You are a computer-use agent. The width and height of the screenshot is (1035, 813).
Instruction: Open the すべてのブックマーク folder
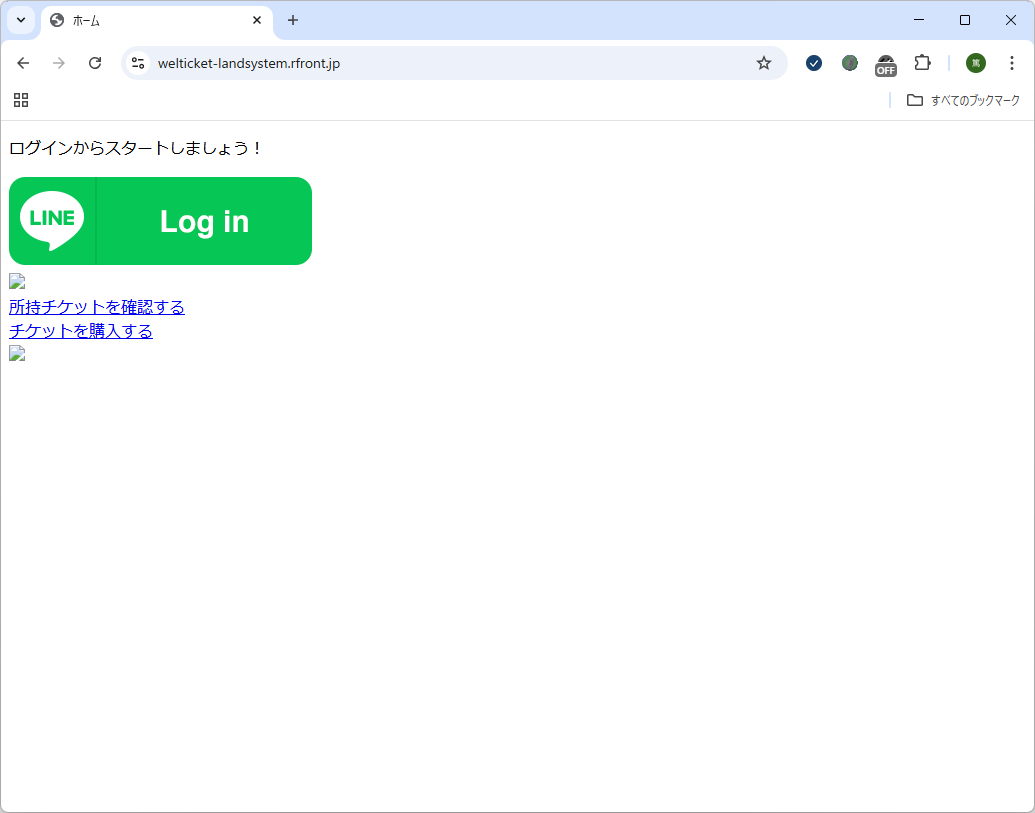click(x=963, y=100)
